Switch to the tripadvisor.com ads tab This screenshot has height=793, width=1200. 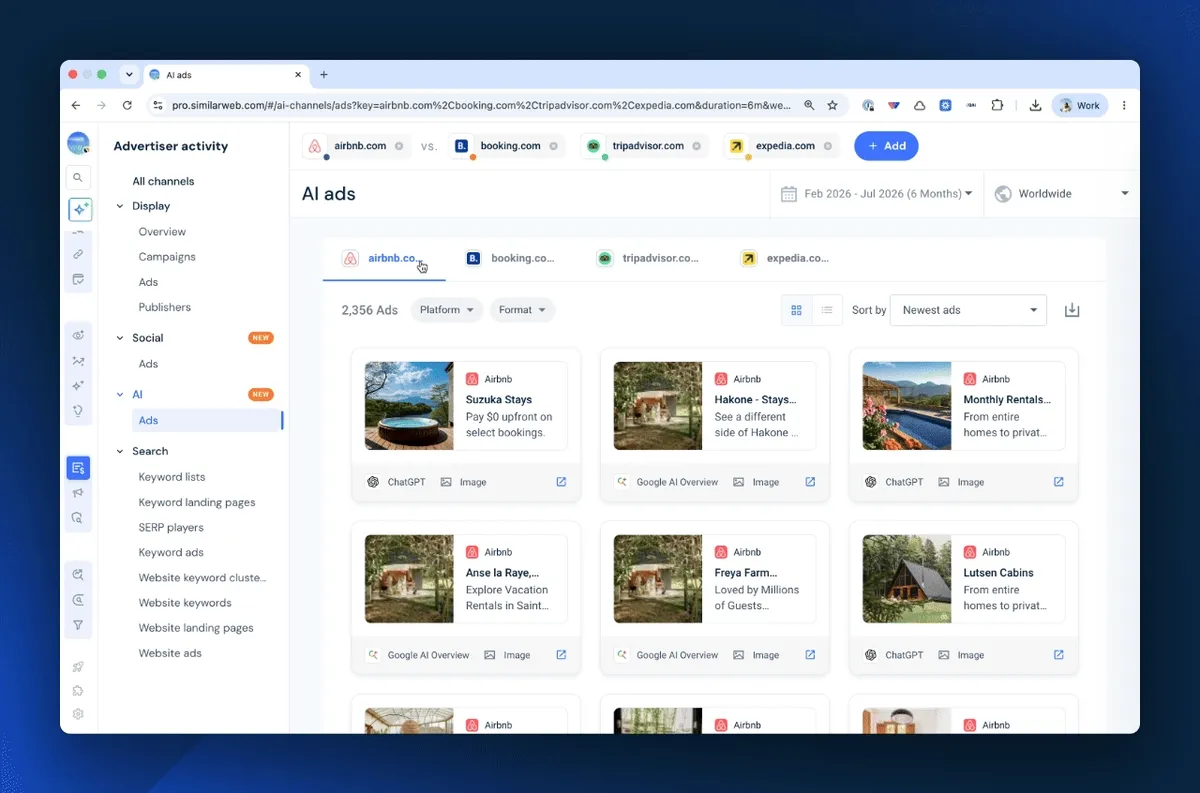(x=647, y=258)
